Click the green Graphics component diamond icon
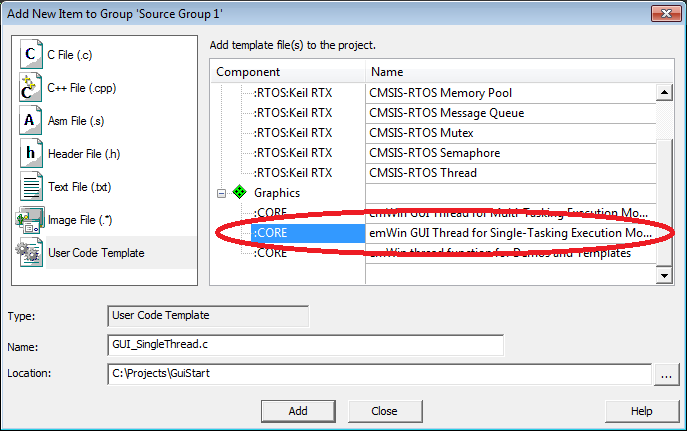The width and height of the screenshot is (687, 431). [239, 193]
